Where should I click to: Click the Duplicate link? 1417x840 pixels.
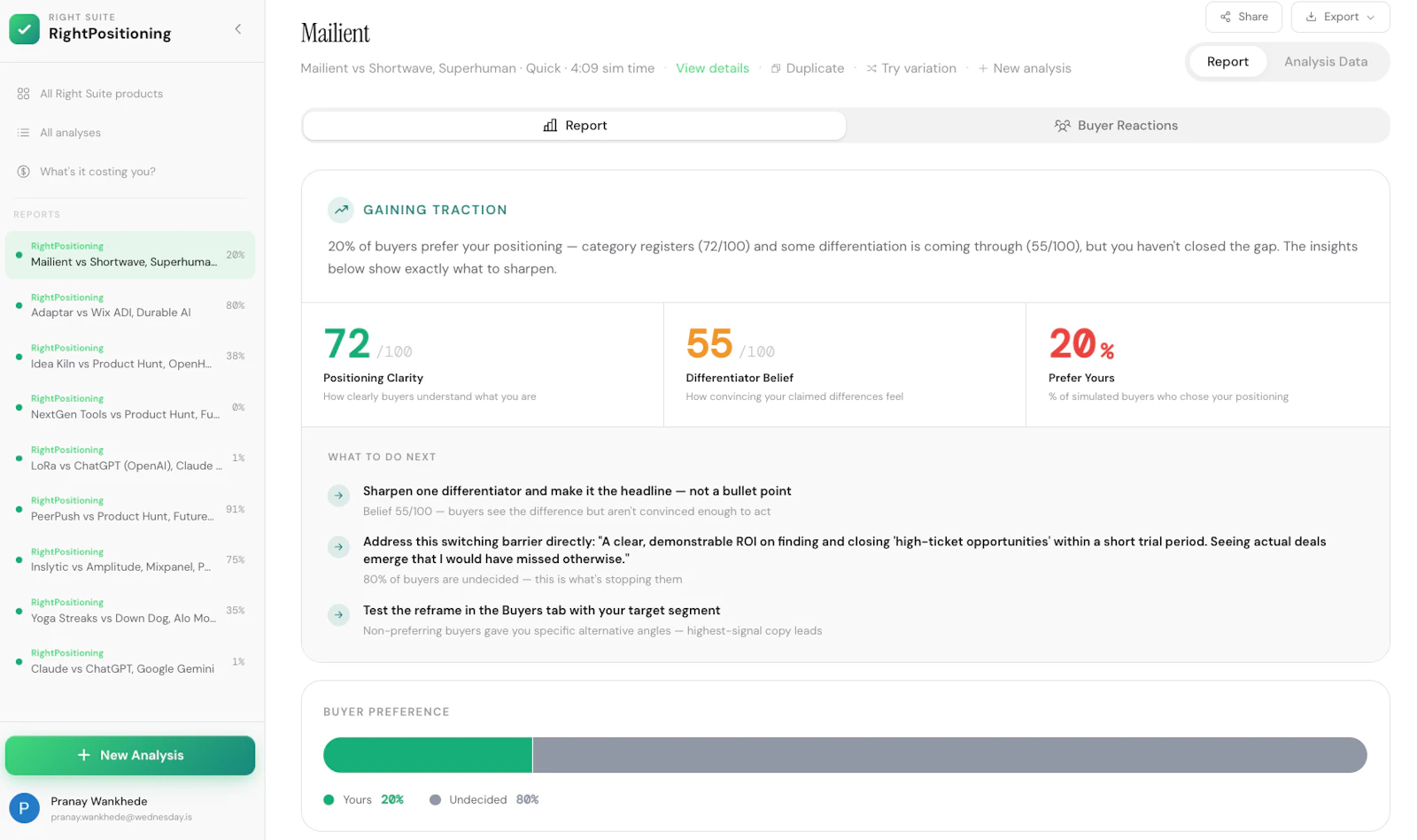[807, 68]
